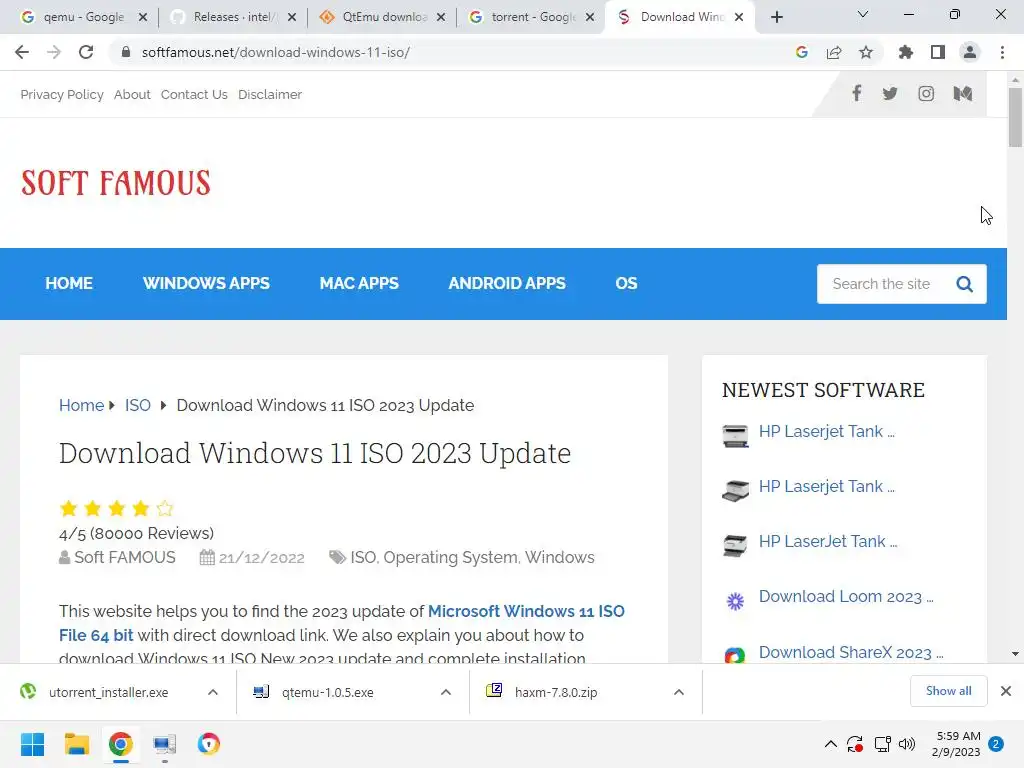Expand the tab search dropdown

pyautogui.click(x=863, y=14)
